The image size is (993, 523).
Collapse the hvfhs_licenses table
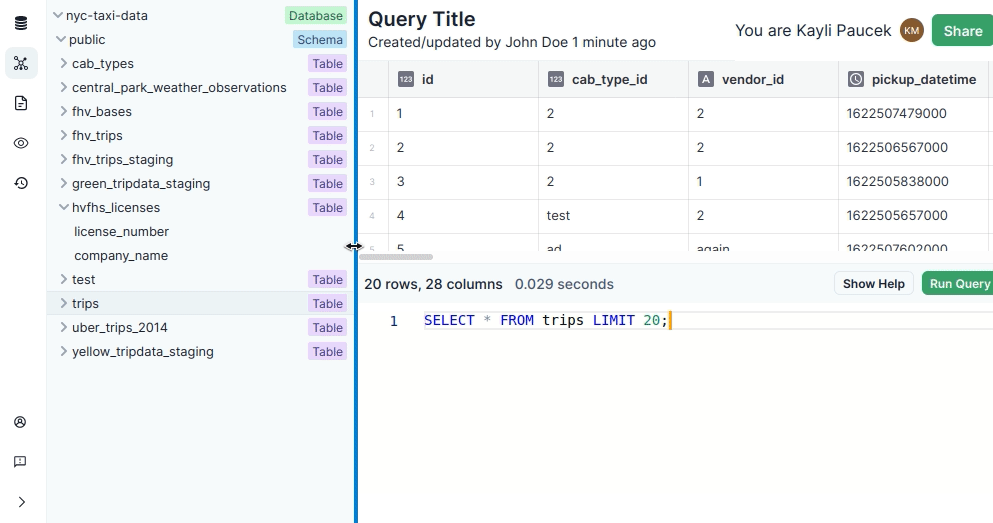point(63,208)
